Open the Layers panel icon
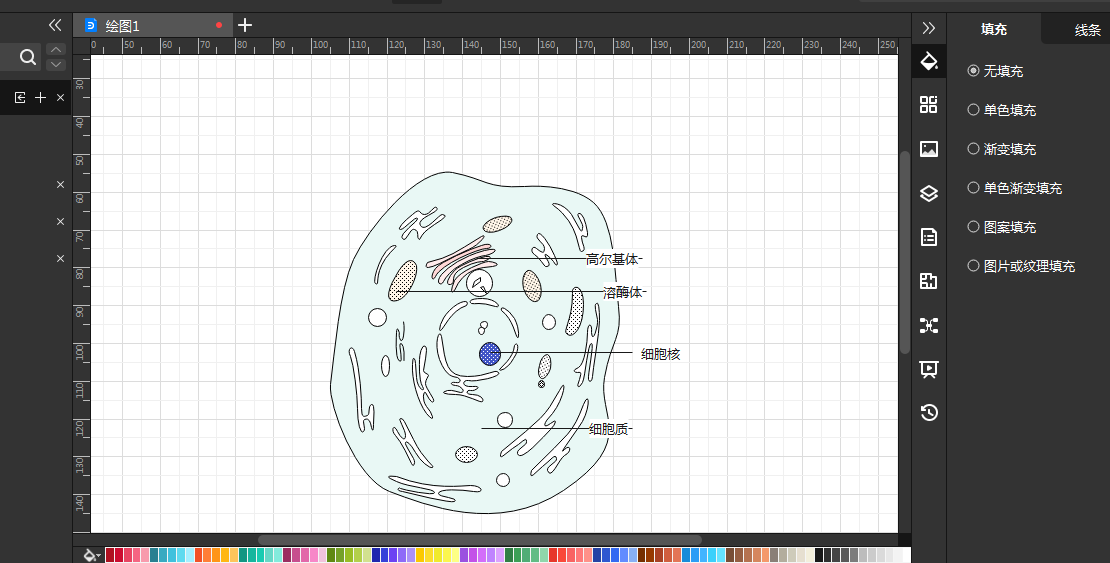The height and width of the screenshot is (563, 1110). click(x=929, y=193)
